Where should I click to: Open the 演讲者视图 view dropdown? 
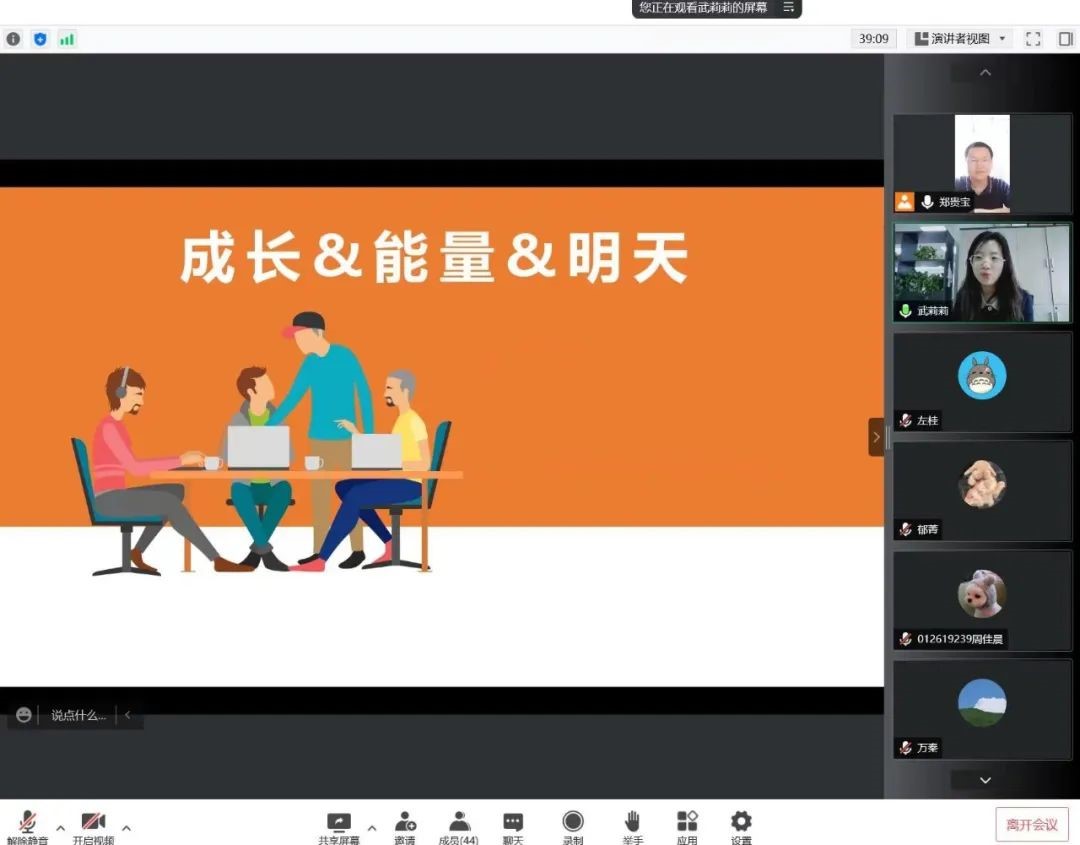(x=960, y=39)
